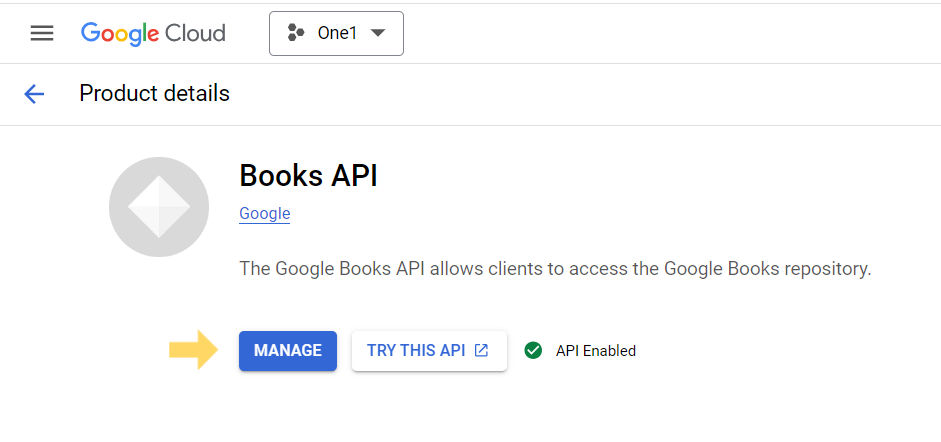Select the Google Books API description text
The height and width of the screenshot is (442, 941).
coord(555,269)
